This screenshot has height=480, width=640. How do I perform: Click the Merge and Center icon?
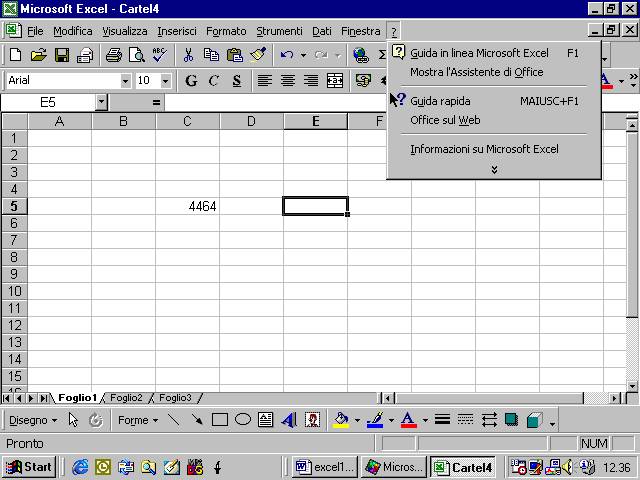335,80
